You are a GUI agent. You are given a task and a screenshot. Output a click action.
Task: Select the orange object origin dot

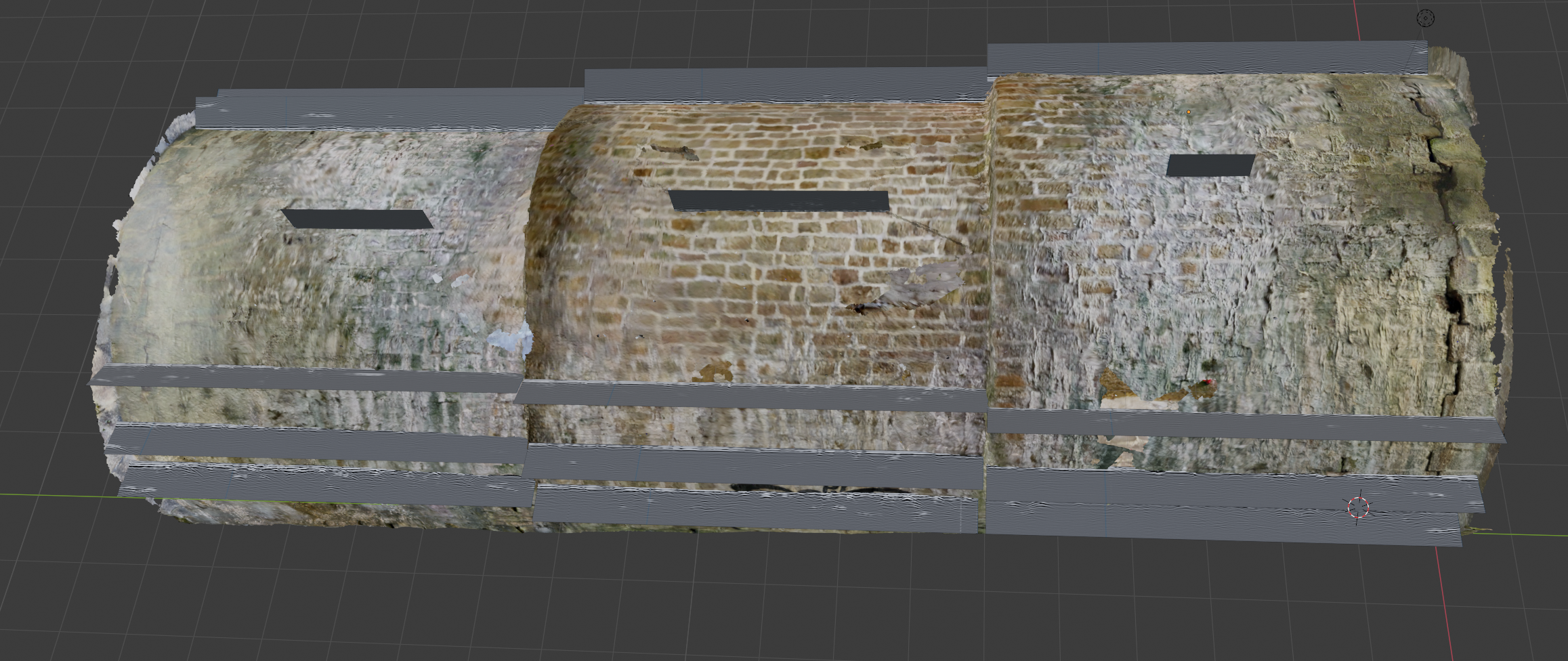tap(1189, 112)
